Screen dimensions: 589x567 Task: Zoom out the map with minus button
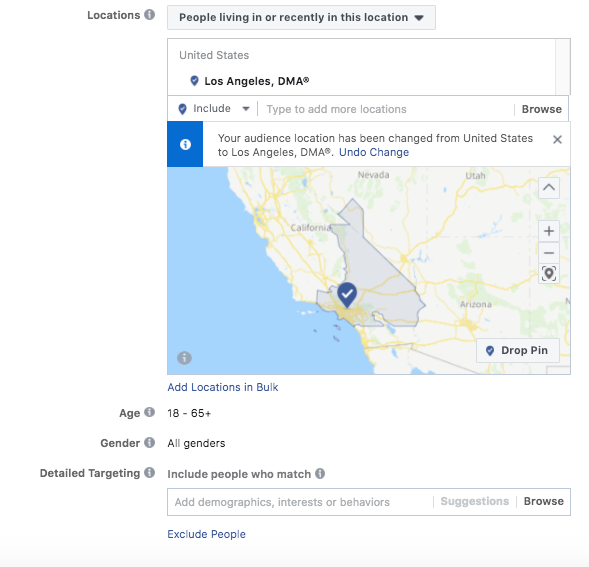(x=549, y=253)
